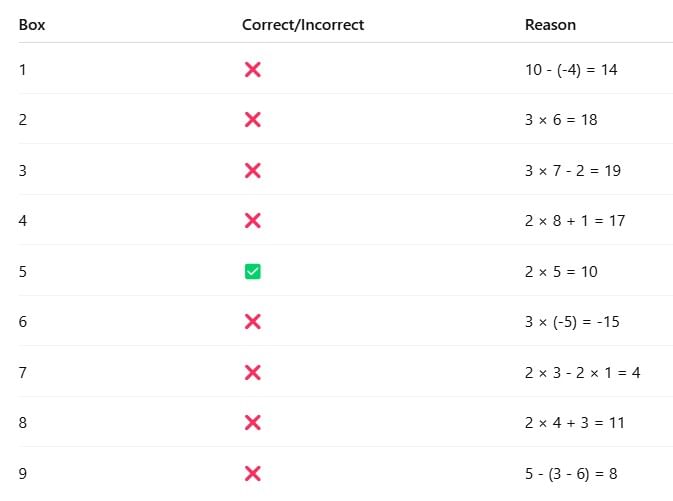Click the "Correct/Incorrect" column header
Screen dimensions: 673x501
coord(303,25)
